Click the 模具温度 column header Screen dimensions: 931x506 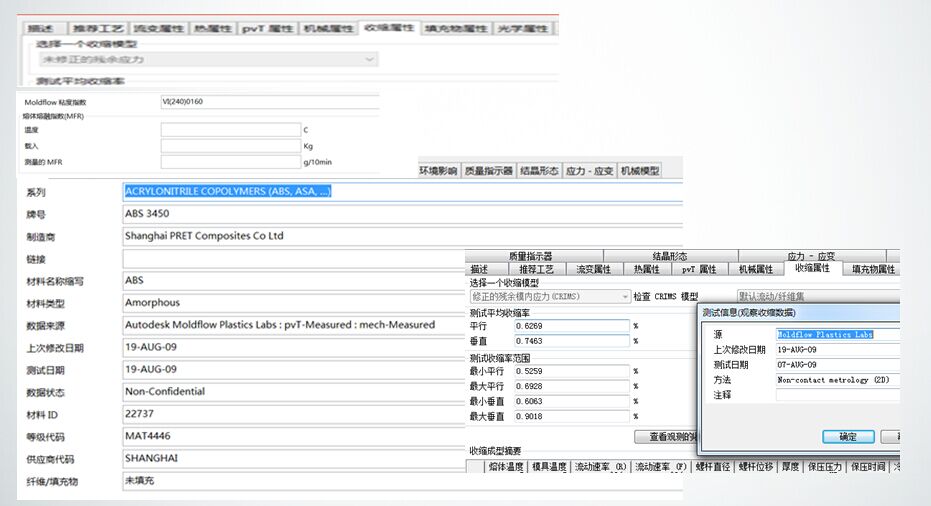tap(549, 467)
